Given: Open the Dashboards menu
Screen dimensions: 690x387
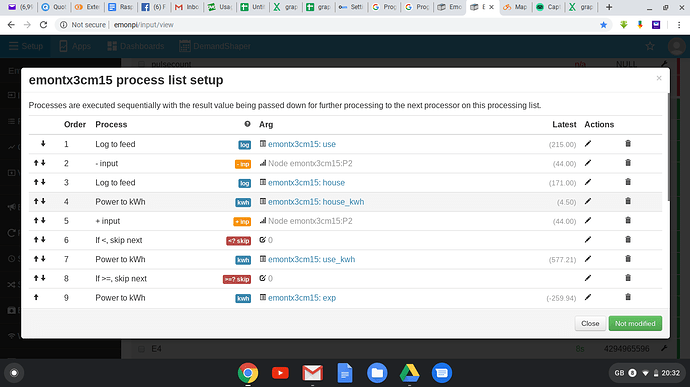Looking at the screenshot, I should click(x=136, y=46).
